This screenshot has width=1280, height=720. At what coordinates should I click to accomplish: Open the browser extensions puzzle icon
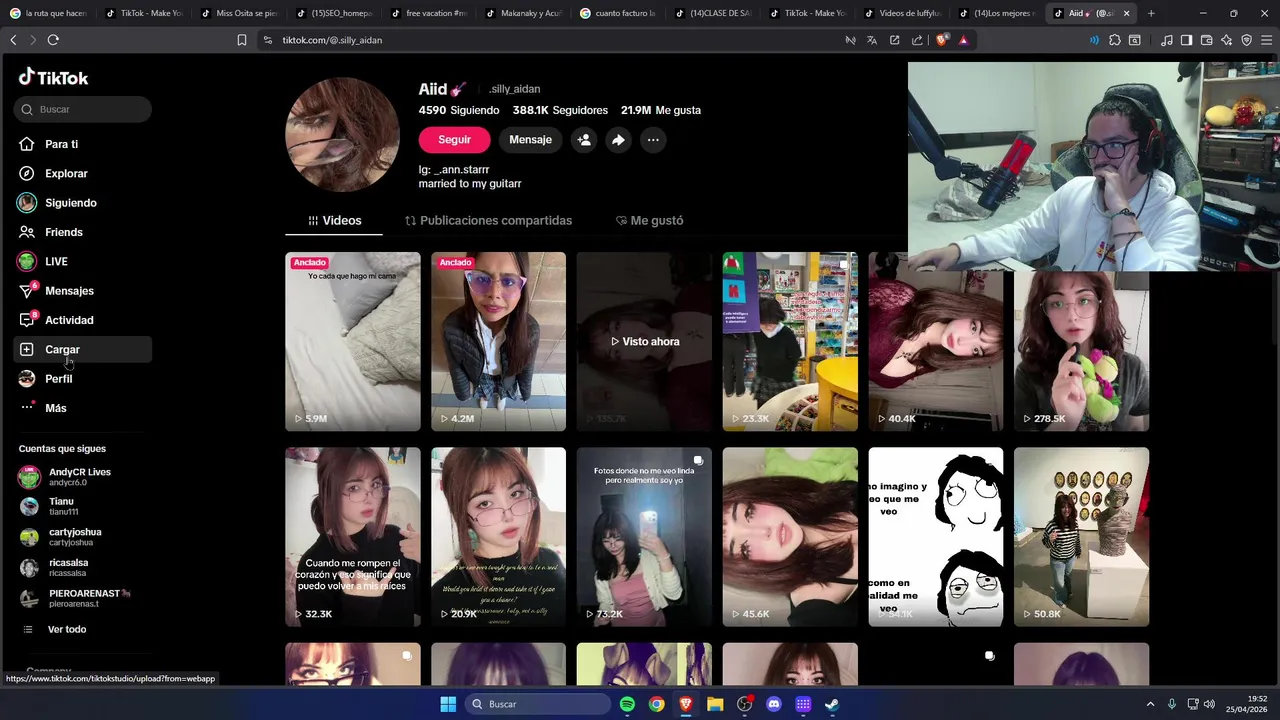click(1115, 40)
